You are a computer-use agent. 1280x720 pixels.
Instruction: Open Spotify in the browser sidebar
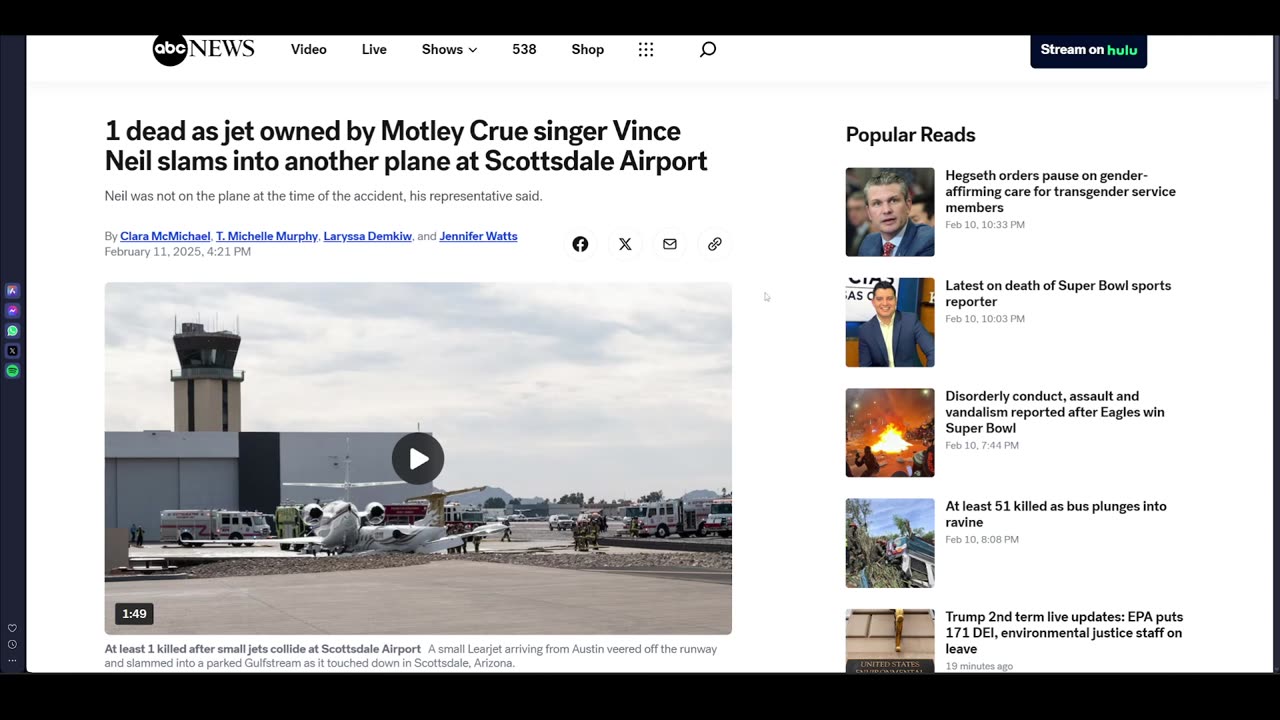click(x=12, y=371)
